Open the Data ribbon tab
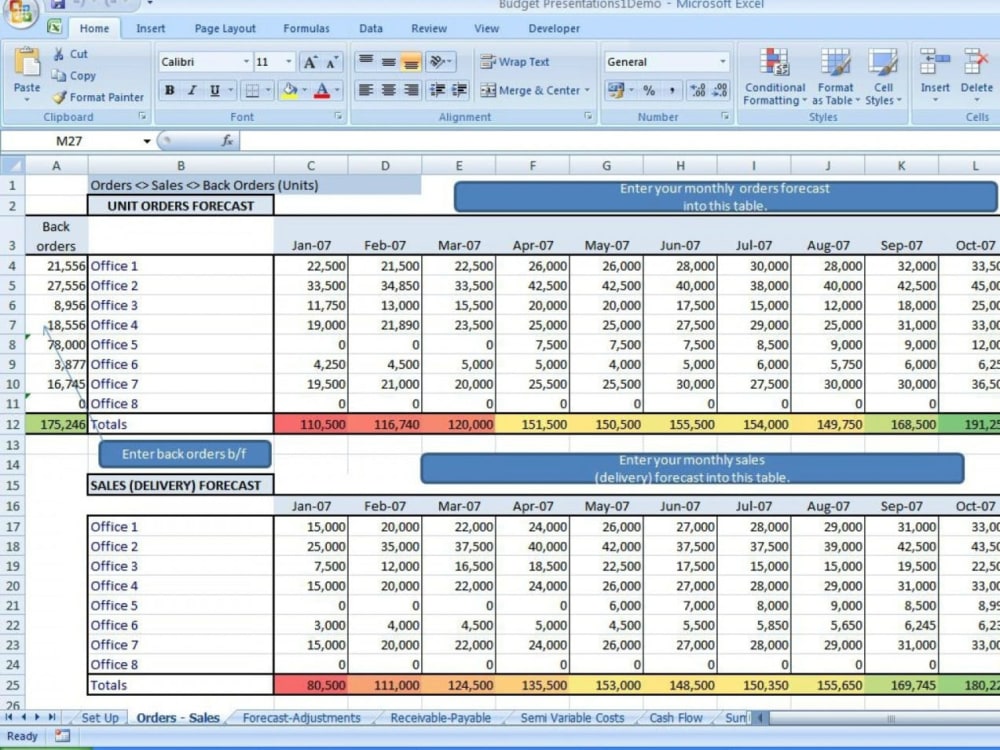Screen dimensions: 1000x750 [371, 29]
